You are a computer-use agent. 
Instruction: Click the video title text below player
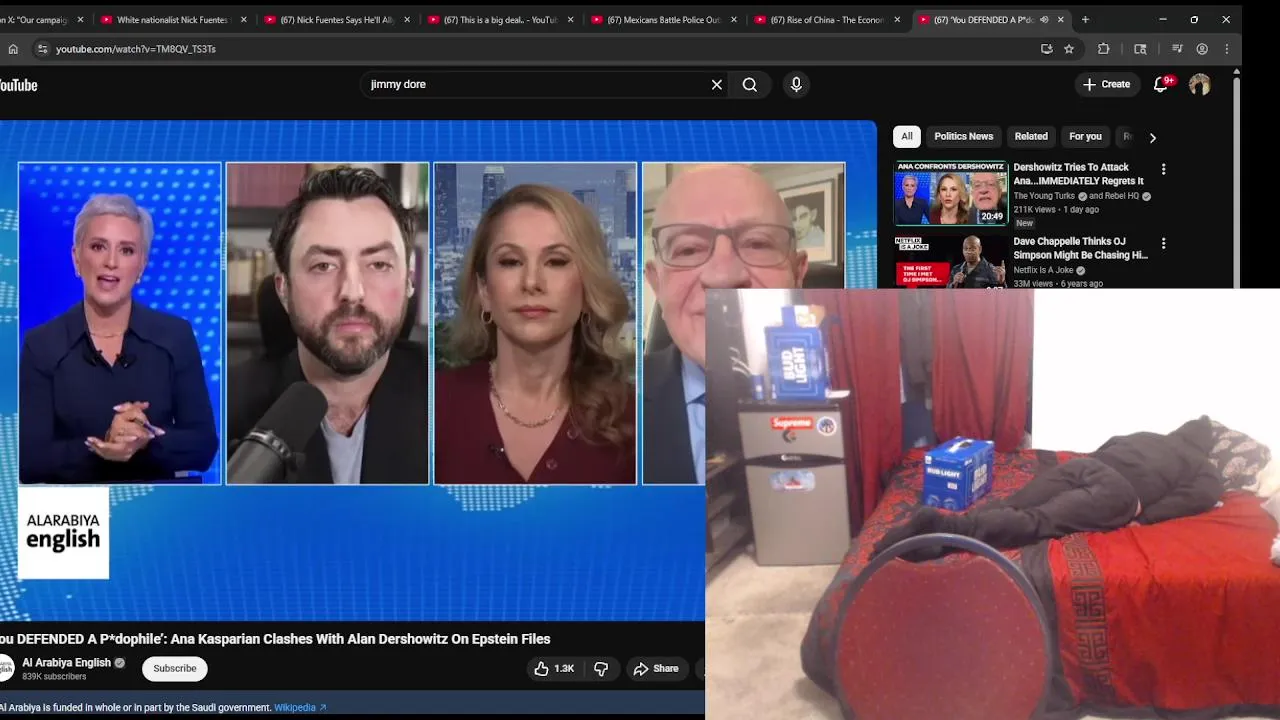[x=275, y=639]
